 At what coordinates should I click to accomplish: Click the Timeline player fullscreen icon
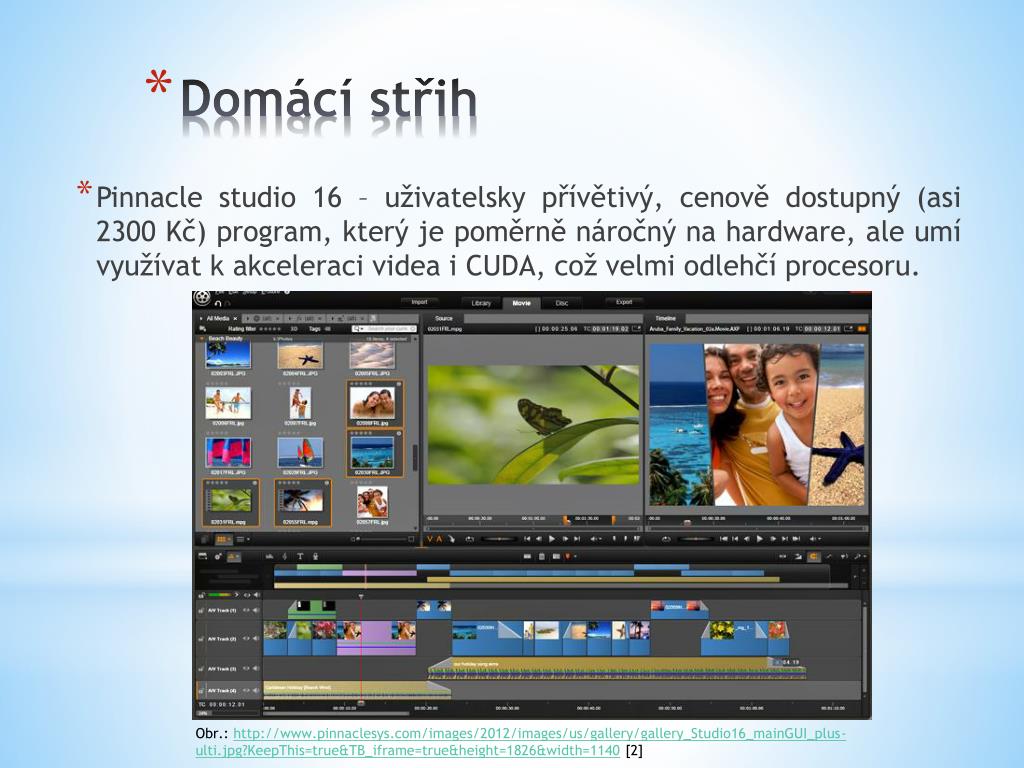point(848,328)
